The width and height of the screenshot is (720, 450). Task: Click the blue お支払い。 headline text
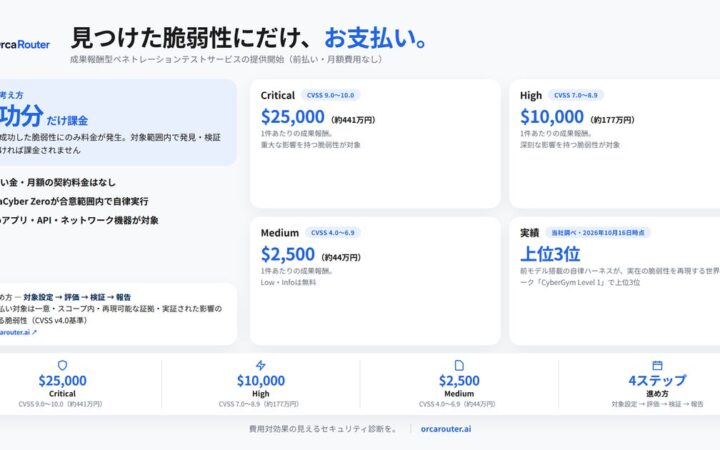[x=376, y=38]
